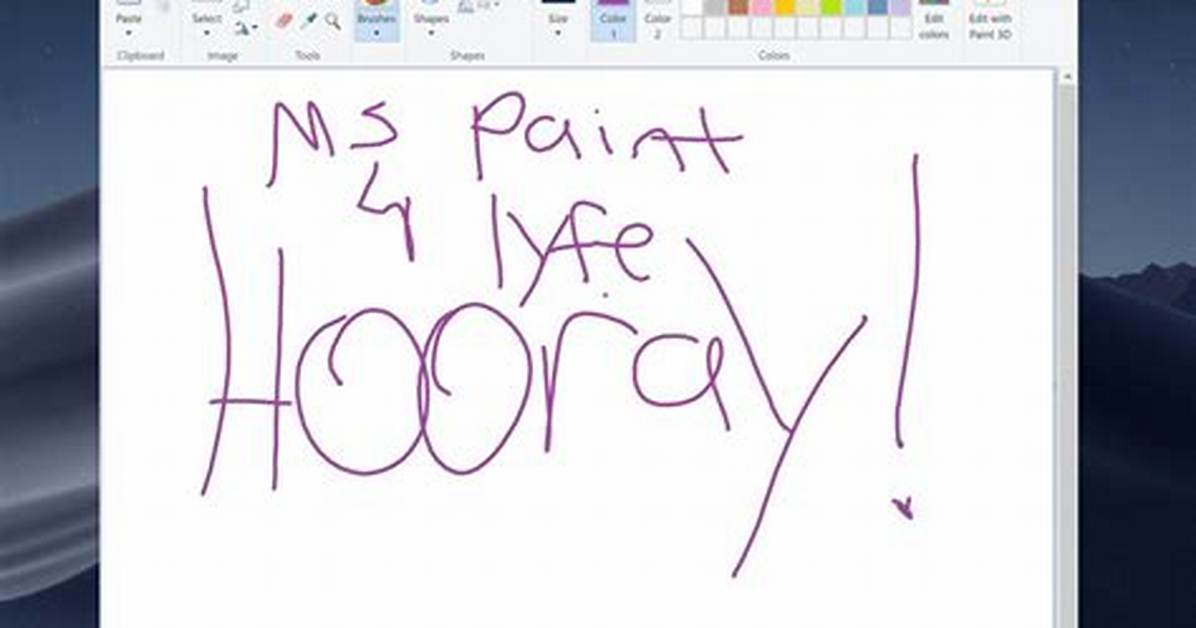The width and height of the screenshot is (1196, 628).
Task: Pick the pink color swatch
Action: click(761, 7)
